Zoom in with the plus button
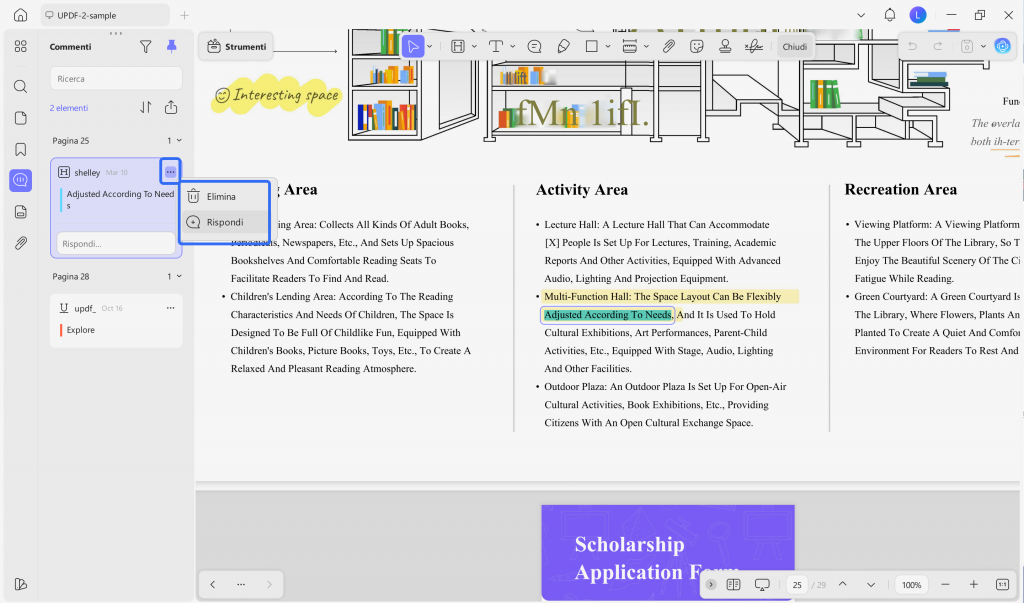1024x603 pixels. pyautogui.click(x=974, y=584)
